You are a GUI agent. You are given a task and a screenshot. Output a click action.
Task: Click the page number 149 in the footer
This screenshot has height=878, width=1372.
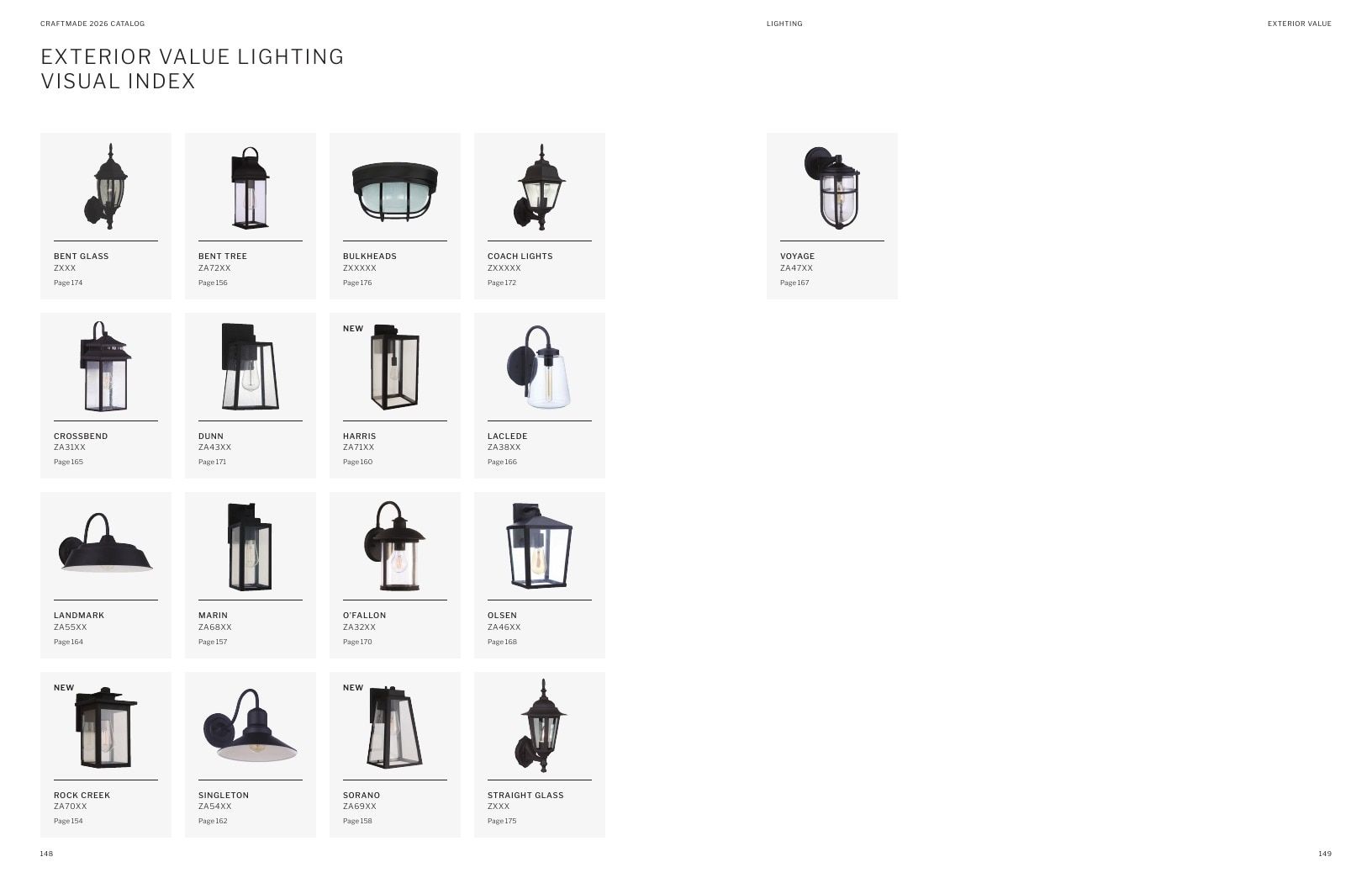point(1325,854)
